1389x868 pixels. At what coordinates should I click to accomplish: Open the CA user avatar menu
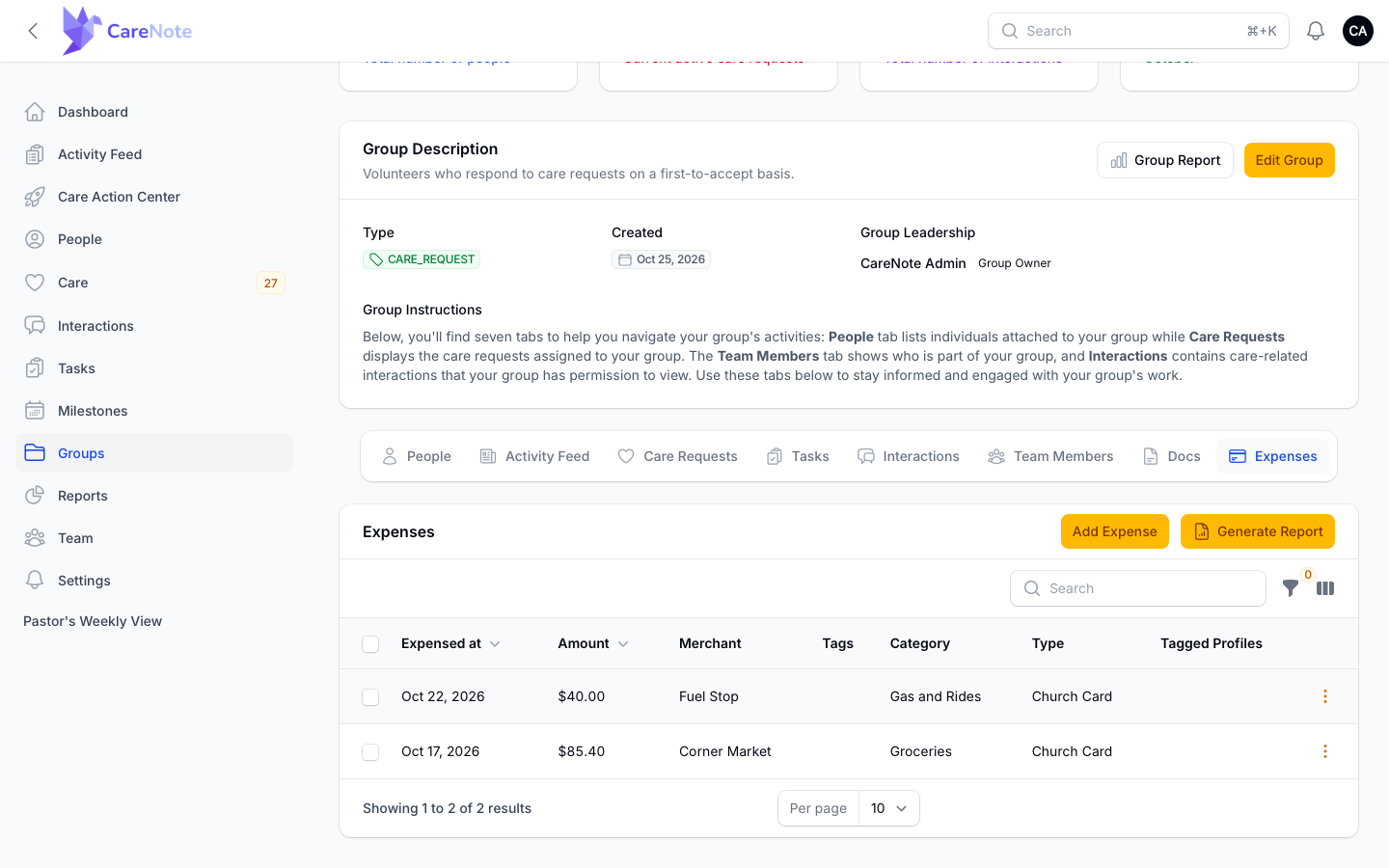coord(1358,31)
